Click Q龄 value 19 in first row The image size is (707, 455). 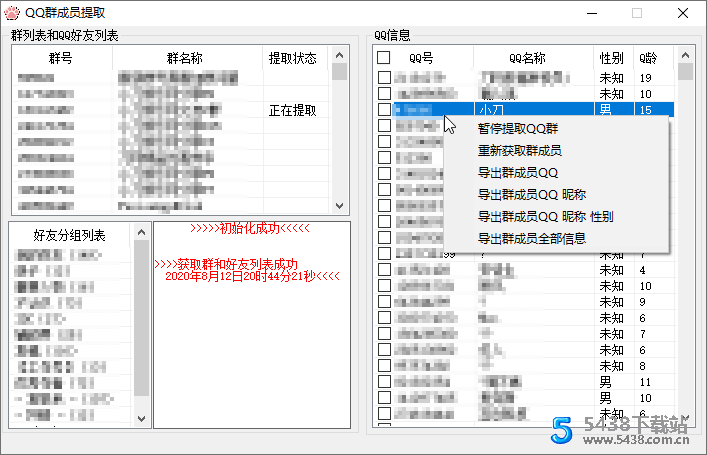pyautogui.click(x=645, y=78)
